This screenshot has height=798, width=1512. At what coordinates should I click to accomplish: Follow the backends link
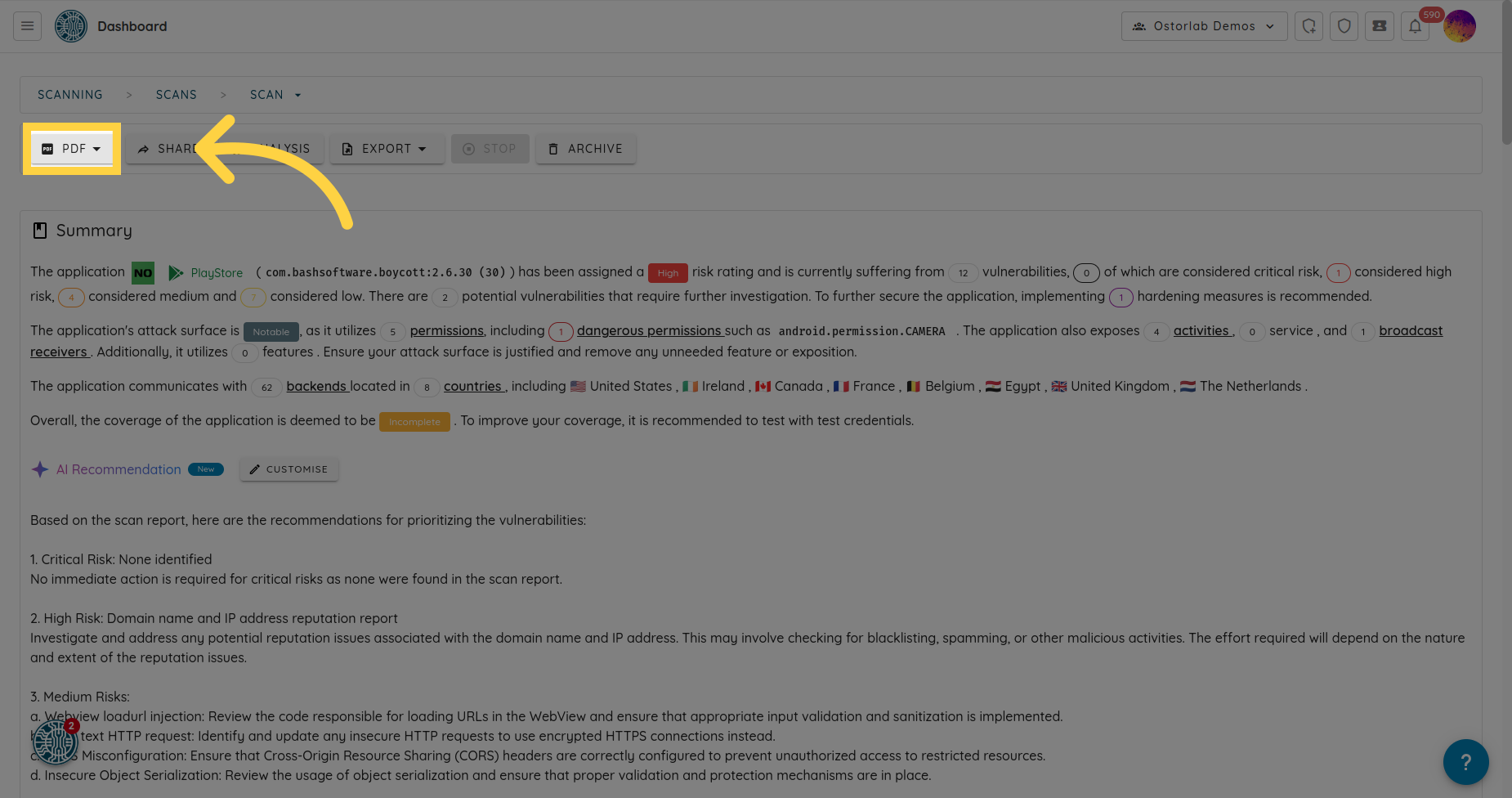click(x=316, y=386)
